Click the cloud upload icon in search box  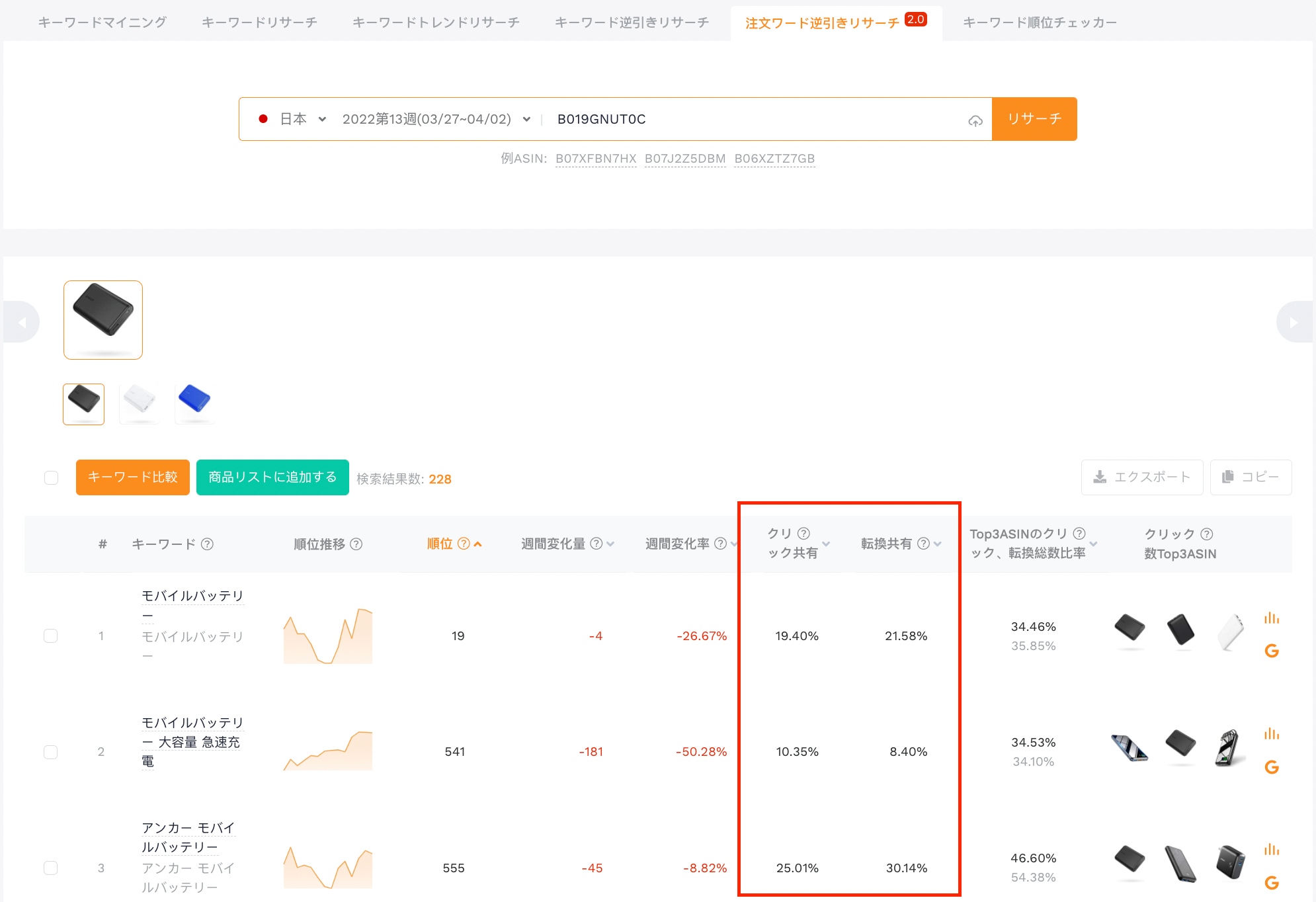pyautogui.click(x=975, y=120)
